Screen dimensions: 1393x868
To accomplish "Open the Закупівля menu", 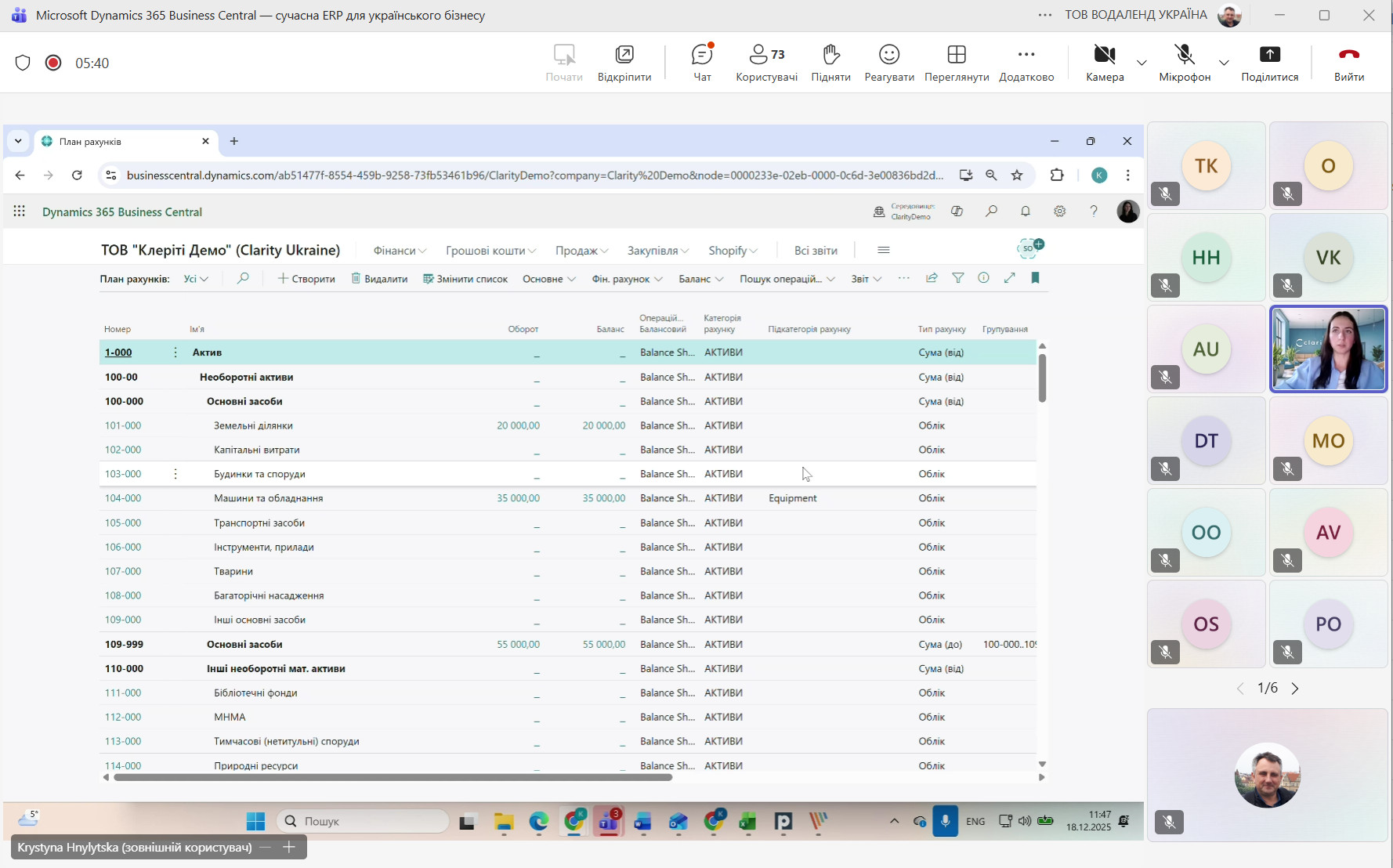I will (657, 251).
